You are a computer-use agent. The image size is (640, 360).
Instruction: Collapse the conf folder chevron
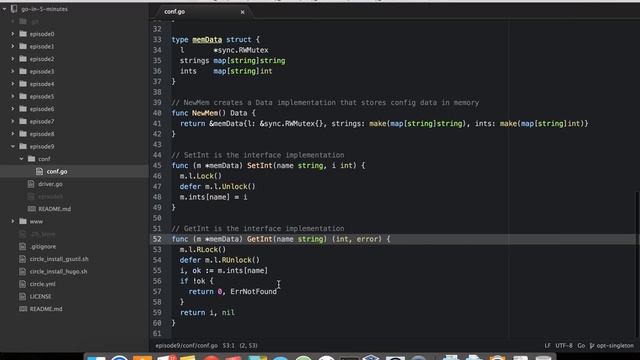pyautogui.click(x=21, y=159)
